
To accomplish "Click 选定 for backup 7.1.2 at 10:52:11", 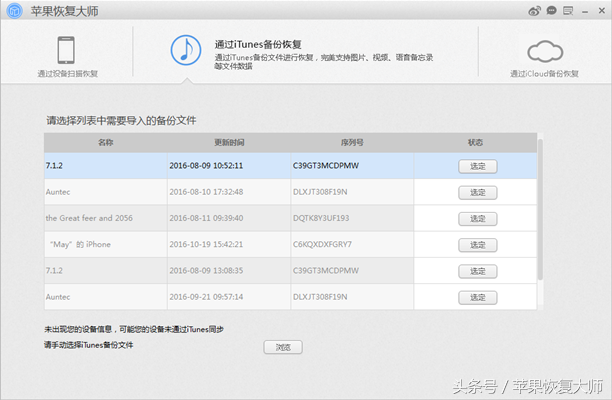I will [477, 166].
